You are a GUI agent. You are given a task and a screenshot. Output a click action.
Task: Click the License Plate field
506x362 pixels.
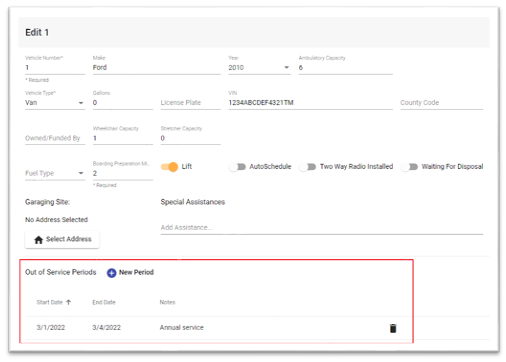[x=190, y=103]
